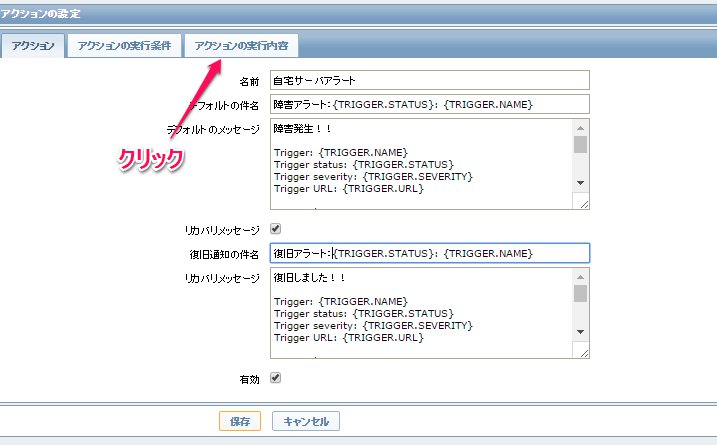Screen dimensions: 717x445
Task: Click the キャンセル button
Action: click(306, 422)
